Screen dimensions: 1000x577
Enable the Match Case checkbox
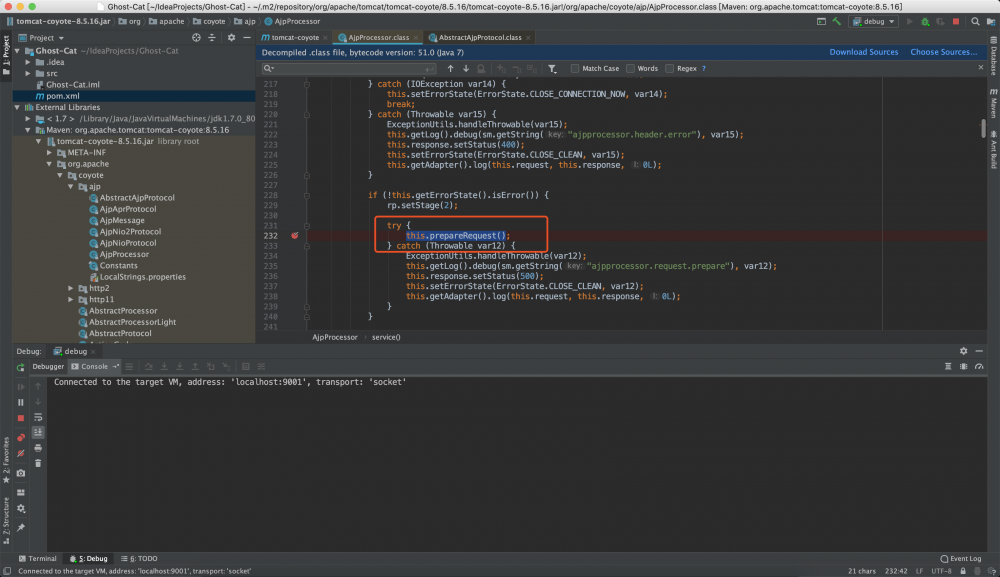(x=575, y=69)
